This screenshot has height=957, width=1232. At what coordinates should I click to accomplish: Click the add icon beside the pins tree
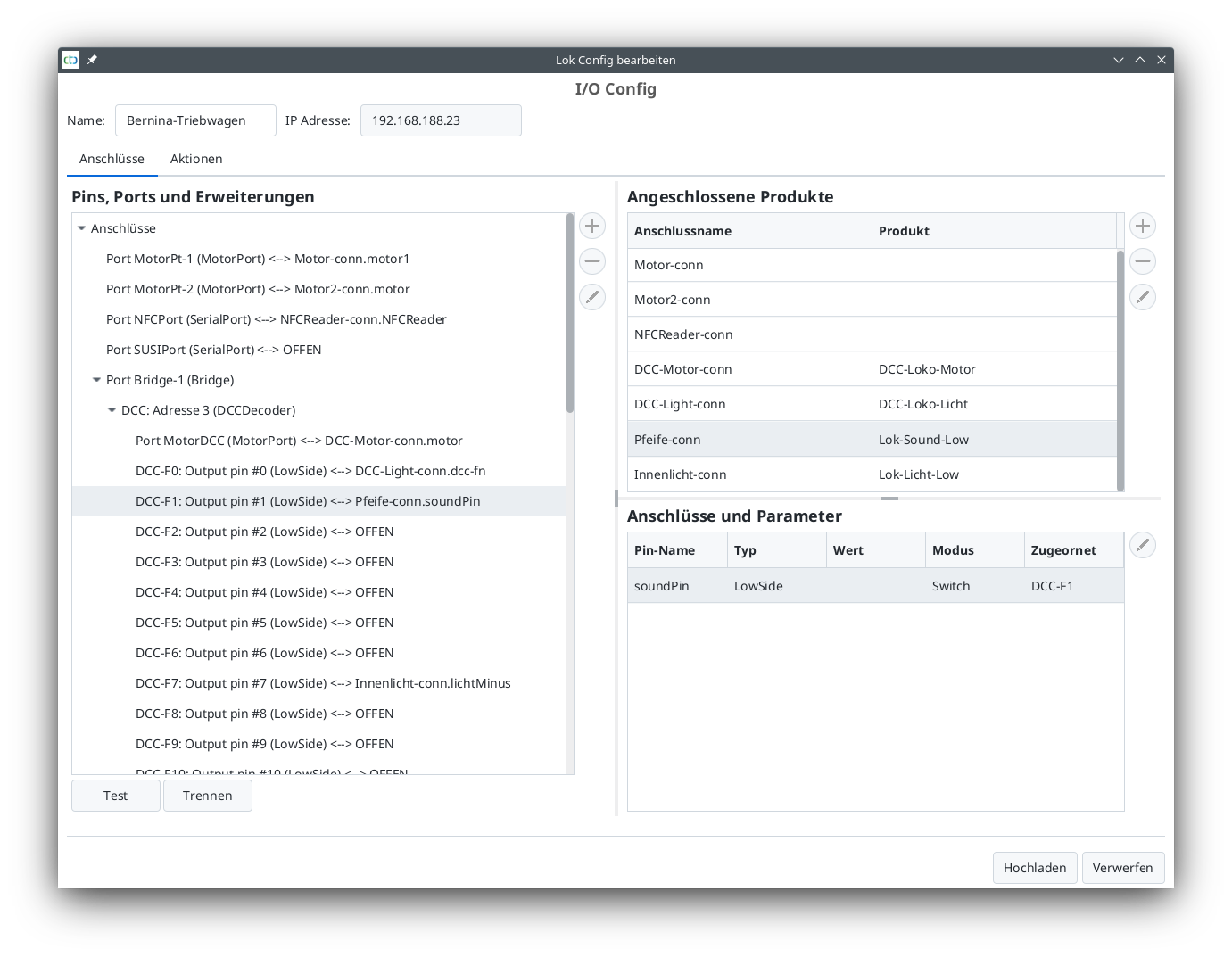click(x=592, y=226)
